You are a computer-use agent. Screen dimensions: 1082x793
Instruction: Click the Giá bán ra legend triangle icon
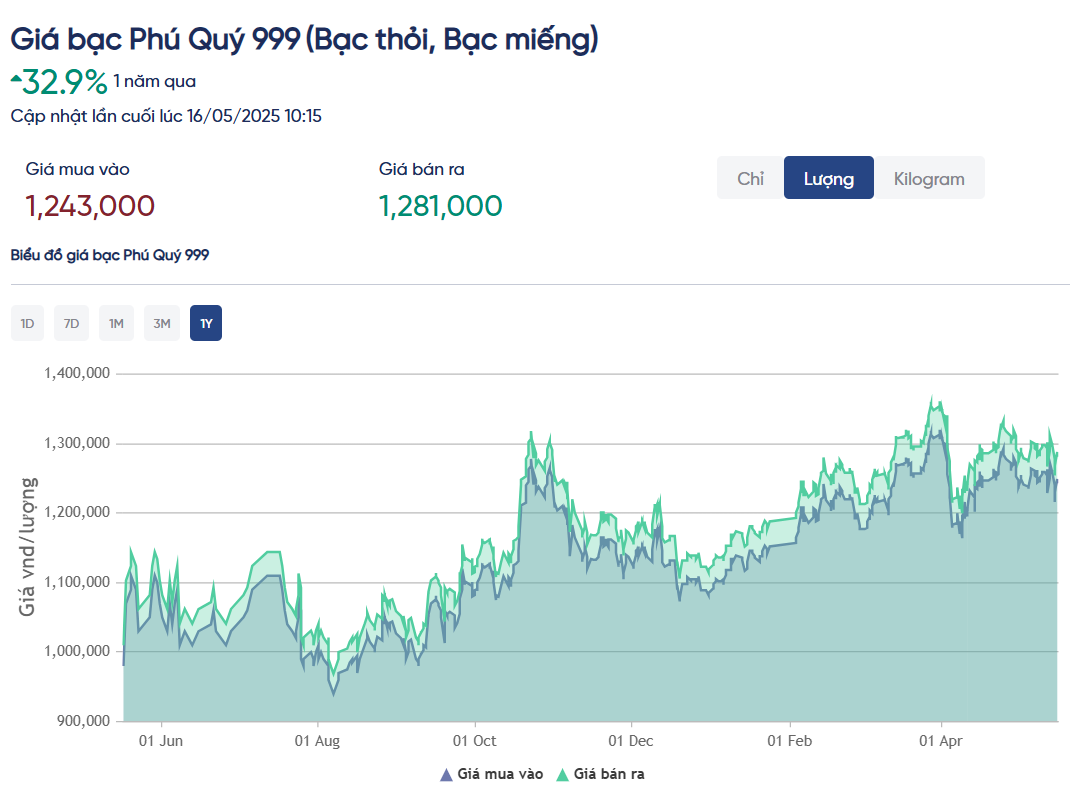click(562, 774)
